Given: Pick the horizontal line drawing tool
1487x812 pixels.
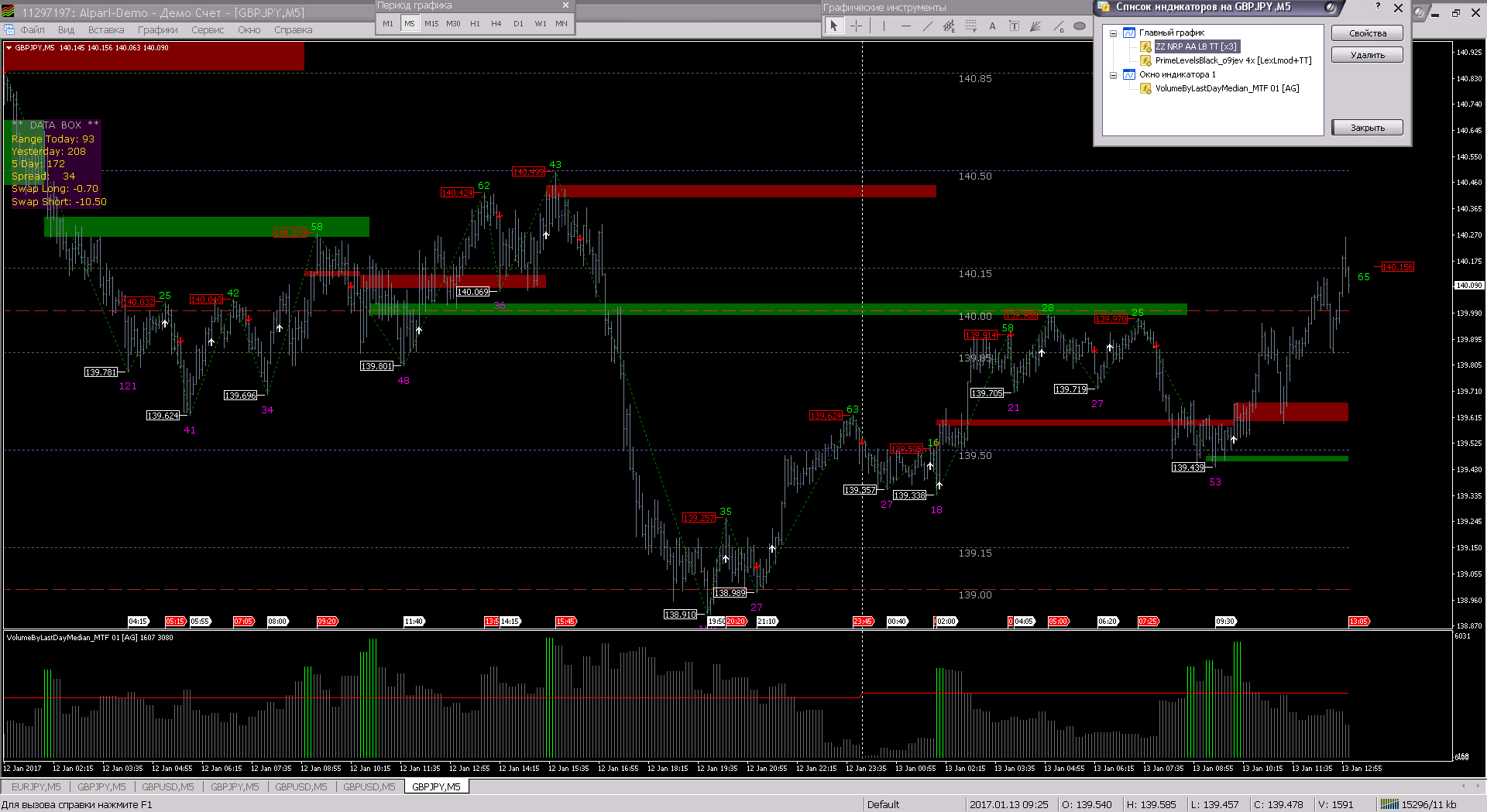Looking at the screenshot, I should pos(905,26).
